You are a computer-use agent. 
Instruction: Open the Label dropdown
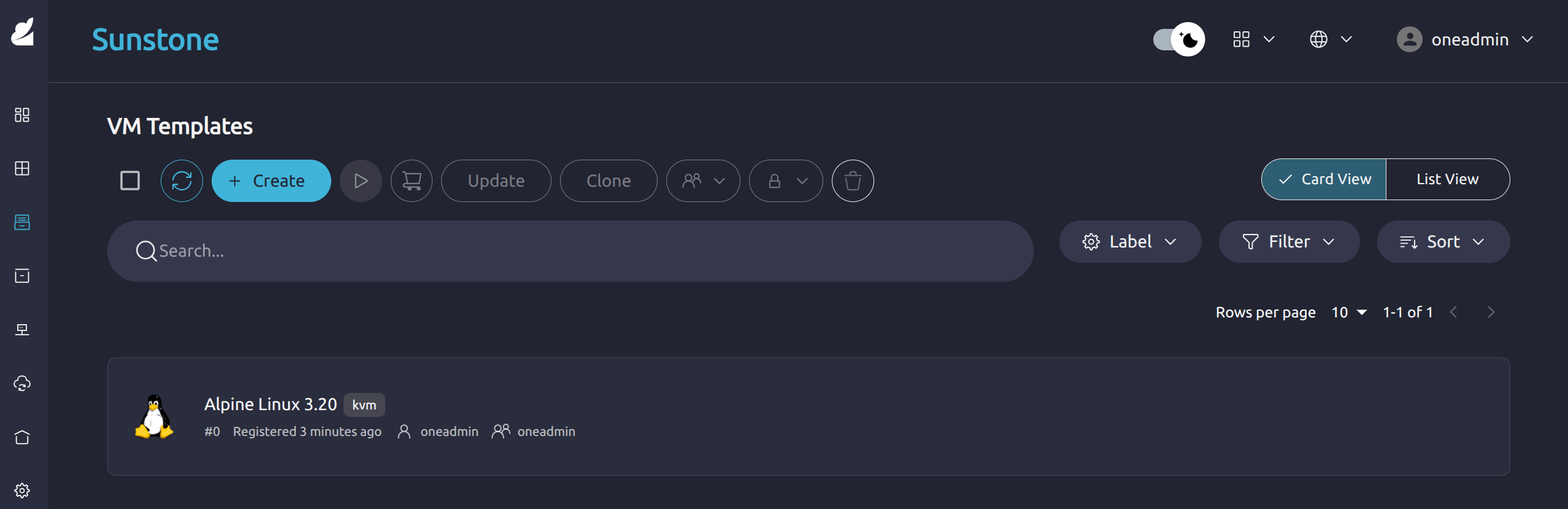coord(1131,241)
